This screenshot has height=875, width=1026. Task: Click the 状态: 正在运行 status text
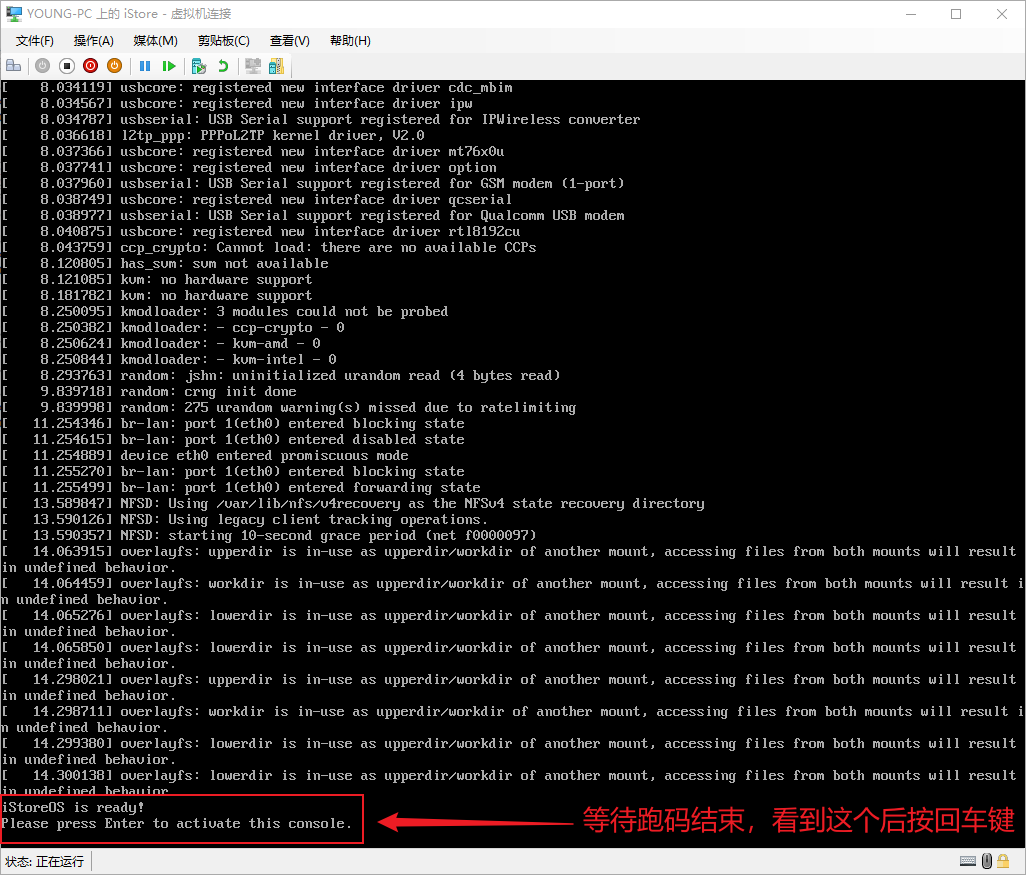44,861
